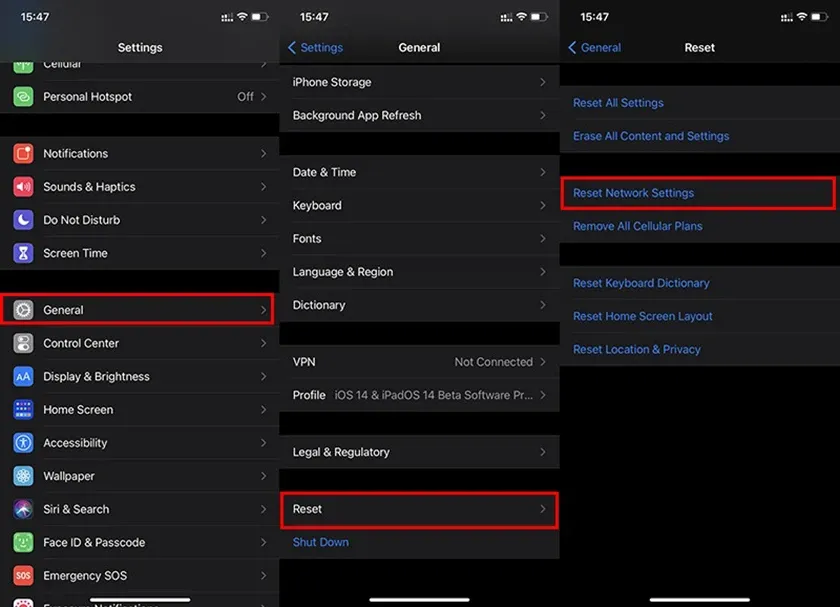The image size is (840, 607).
Task: Select the Sounds & Haptics icon
Action: [25, 186]
